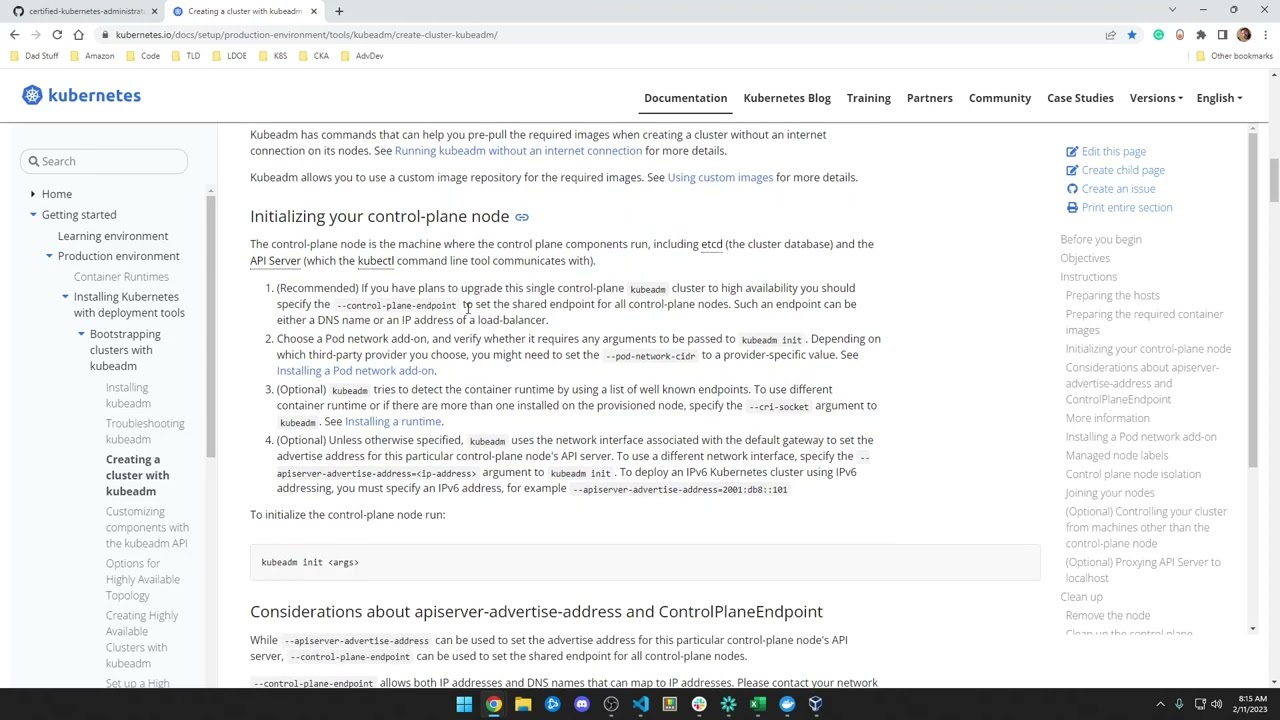Open the Dad Stuff bookmarks folder
The height and width of the screenshot is (720, 1280).
35,56
